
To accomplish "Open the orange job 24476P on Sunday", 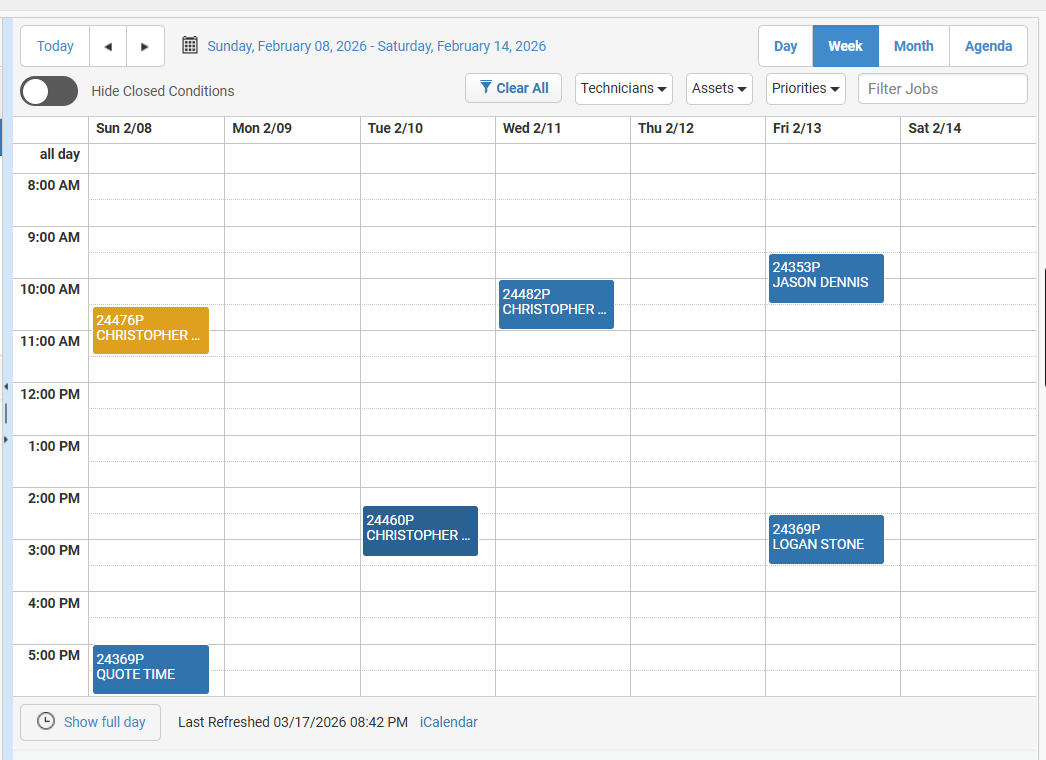I will click(150, 330).
